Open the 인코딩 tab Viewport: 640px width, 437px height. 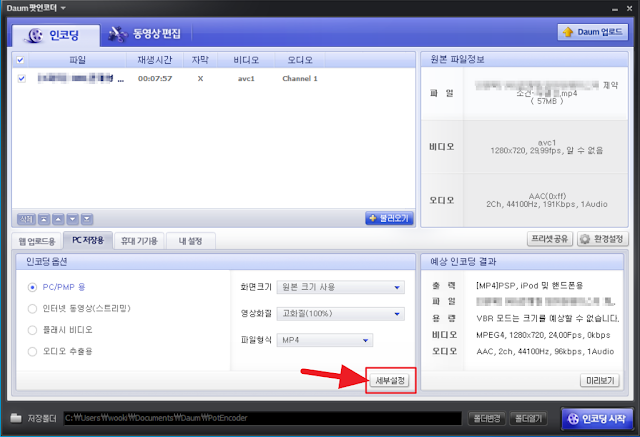tap(56, 35)
